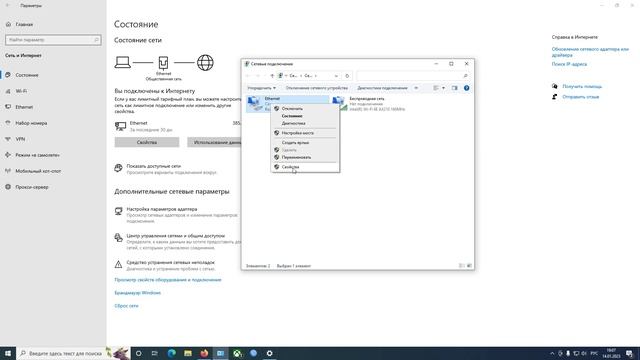Open File Explorer from the taskbar
Viewport: 640px width, 360px height.
pos(188,353)
